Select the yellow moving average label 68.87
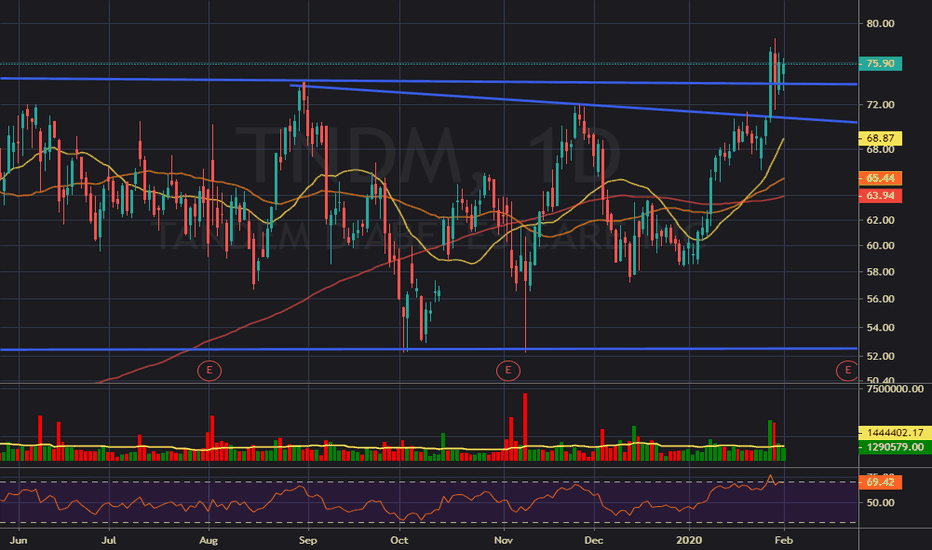 click(880, 138)
